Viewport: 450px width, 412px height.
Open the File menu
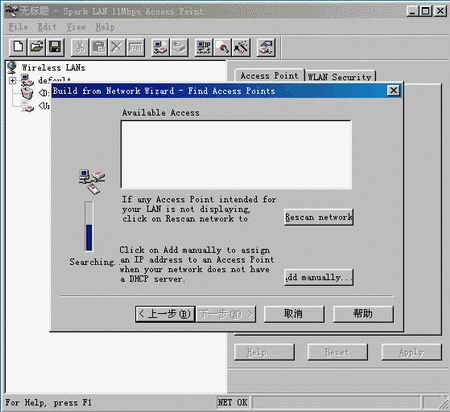(x=18, y=27)
